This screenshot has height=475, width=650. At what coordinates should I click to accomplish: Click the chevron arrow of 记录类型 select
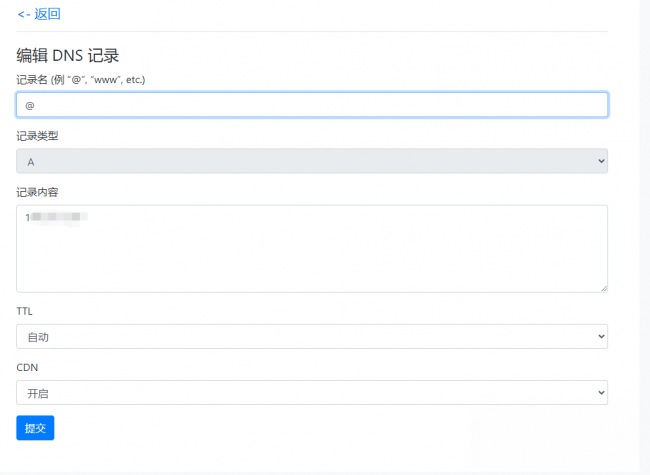pos(600,161)
